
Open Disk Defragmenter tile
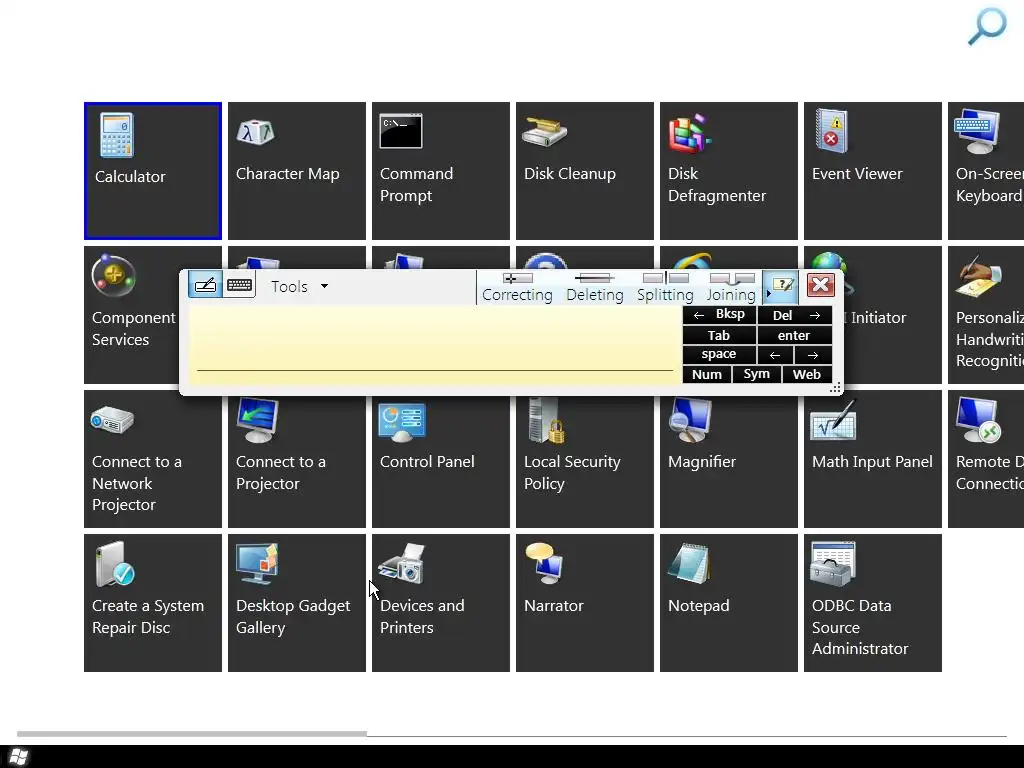click(729, 171)
